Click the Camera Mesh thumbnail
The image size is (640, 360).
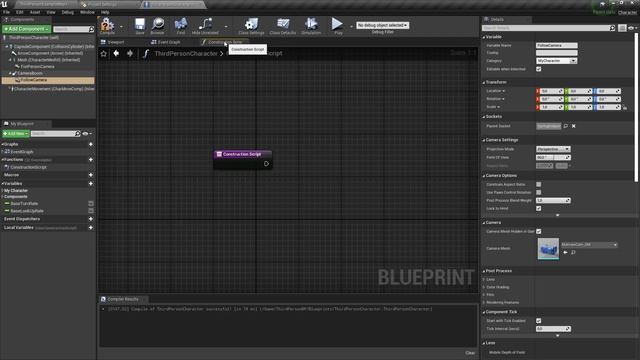coord(548,249)
